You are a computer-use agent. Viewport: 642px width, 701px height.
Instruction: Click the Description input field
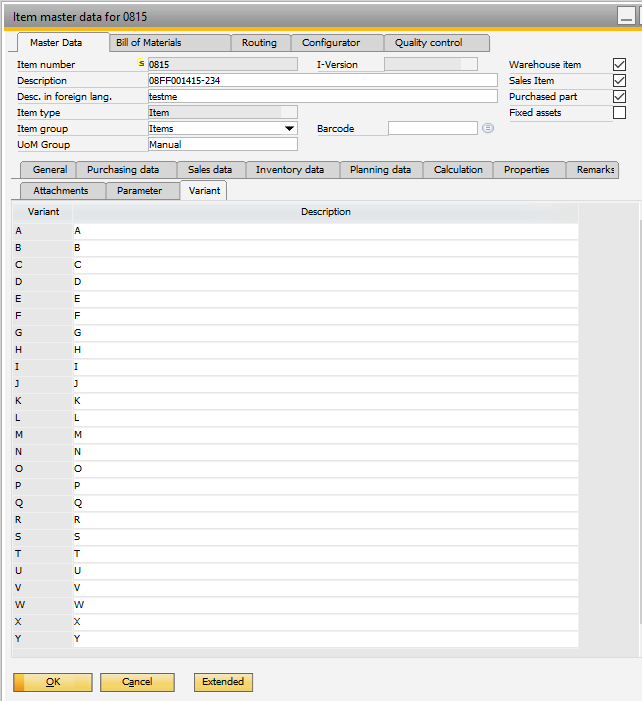[x=321, y=81]
